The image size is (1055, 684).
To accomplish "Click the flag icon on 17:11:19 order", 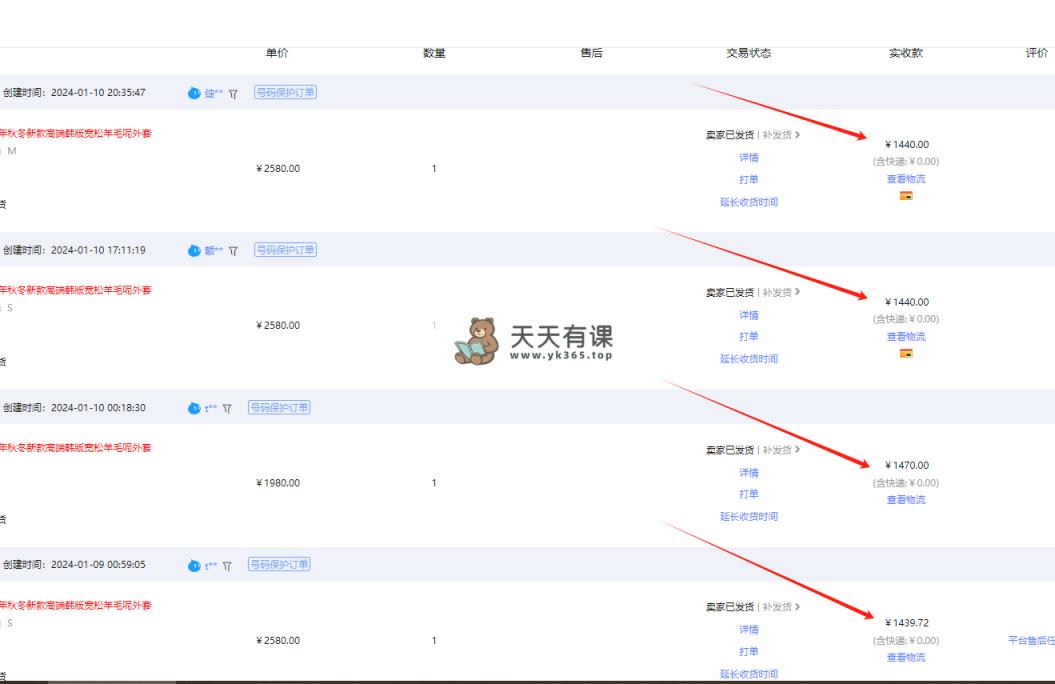I will pos(233,251).
